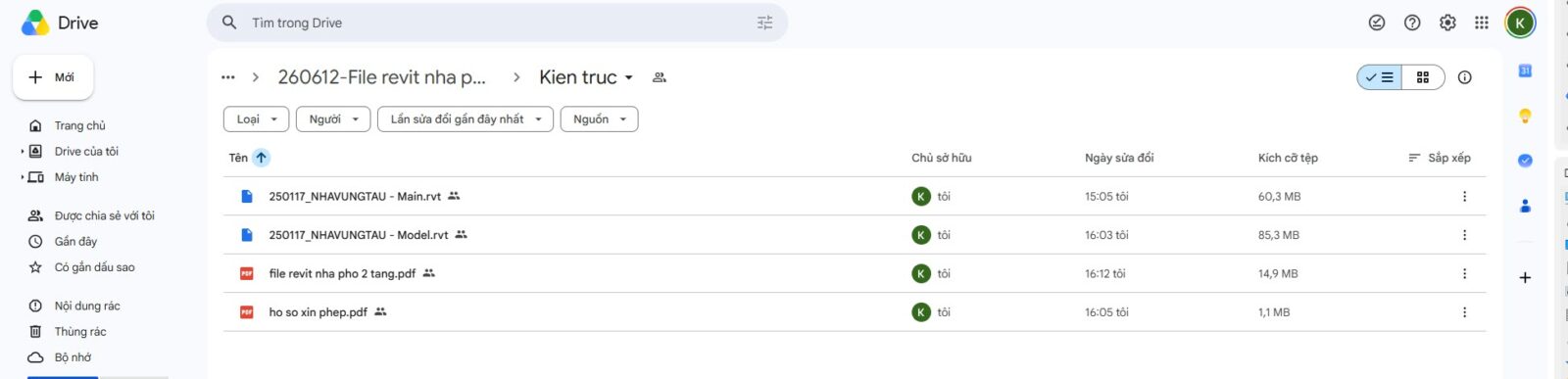Switch to list layout view

coord(1380,77)
